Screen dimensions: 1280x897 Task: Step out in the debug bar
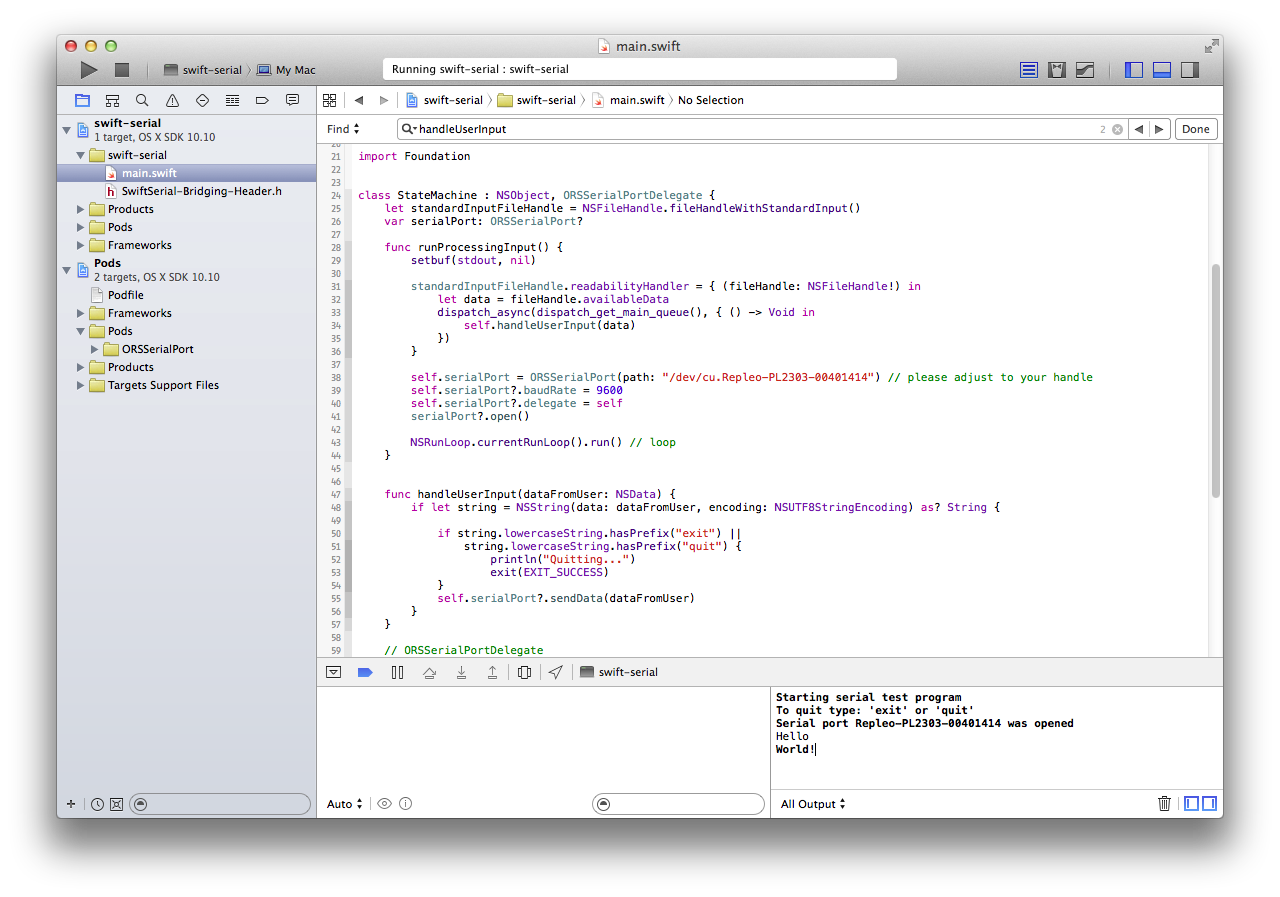pyautogui.click(x=492, y=672)
